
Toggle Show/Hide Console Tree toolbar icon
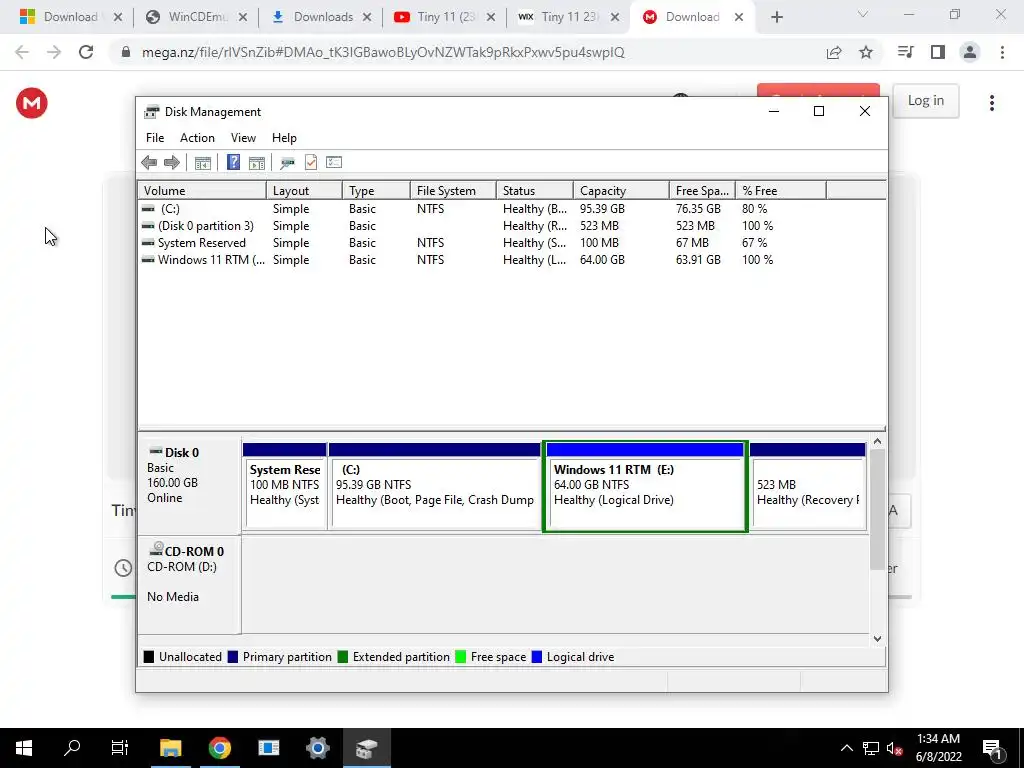pos(202,163)
